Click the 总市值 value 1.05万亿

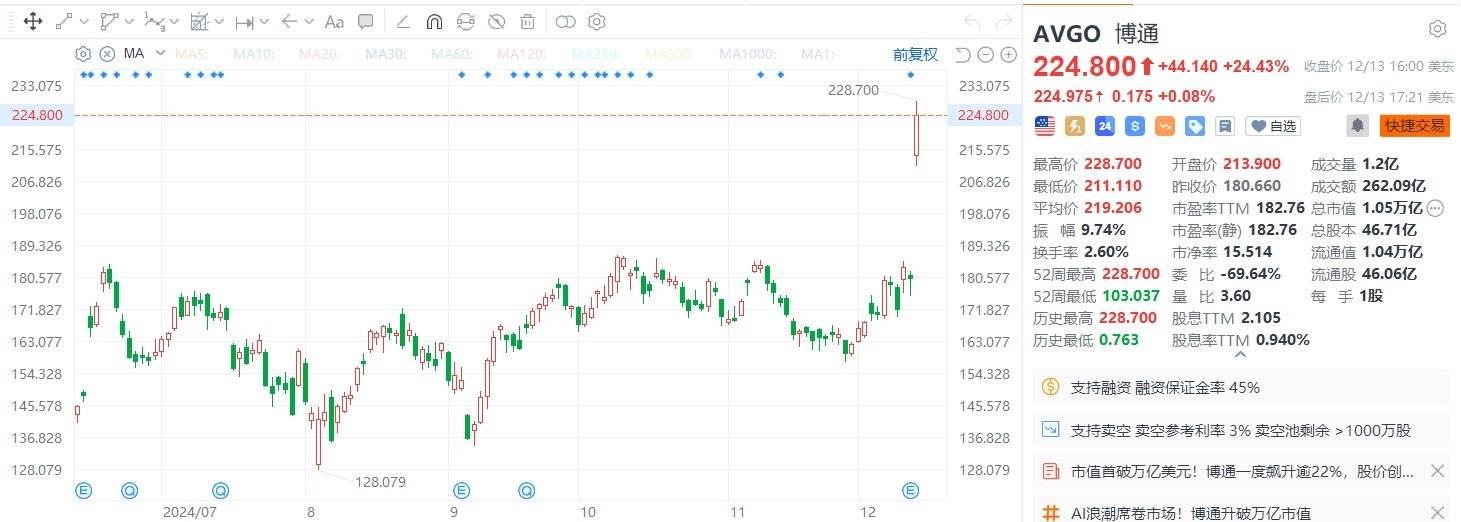pyautogui.click(x=1392, y=208)
